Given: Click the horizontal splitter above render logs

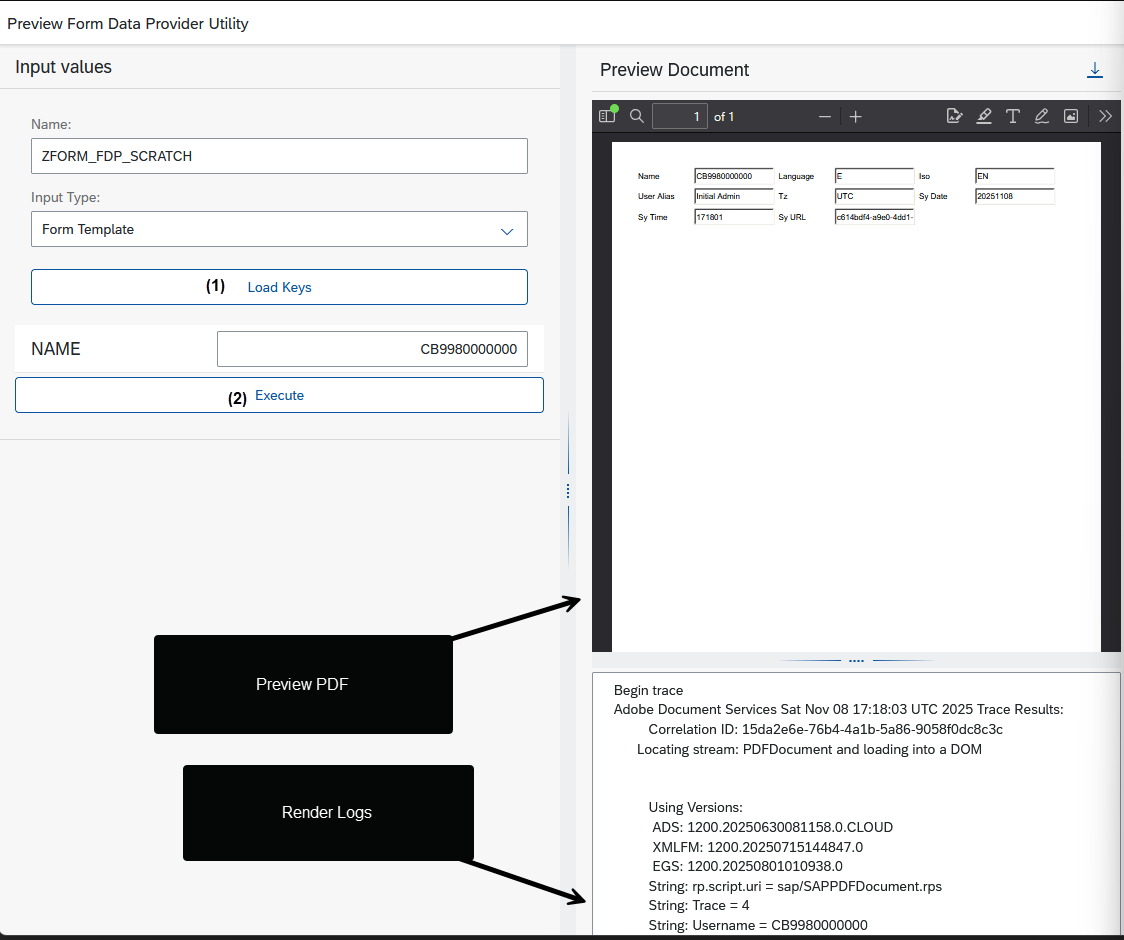Looking at the screenshot, I should click(856, 661).
